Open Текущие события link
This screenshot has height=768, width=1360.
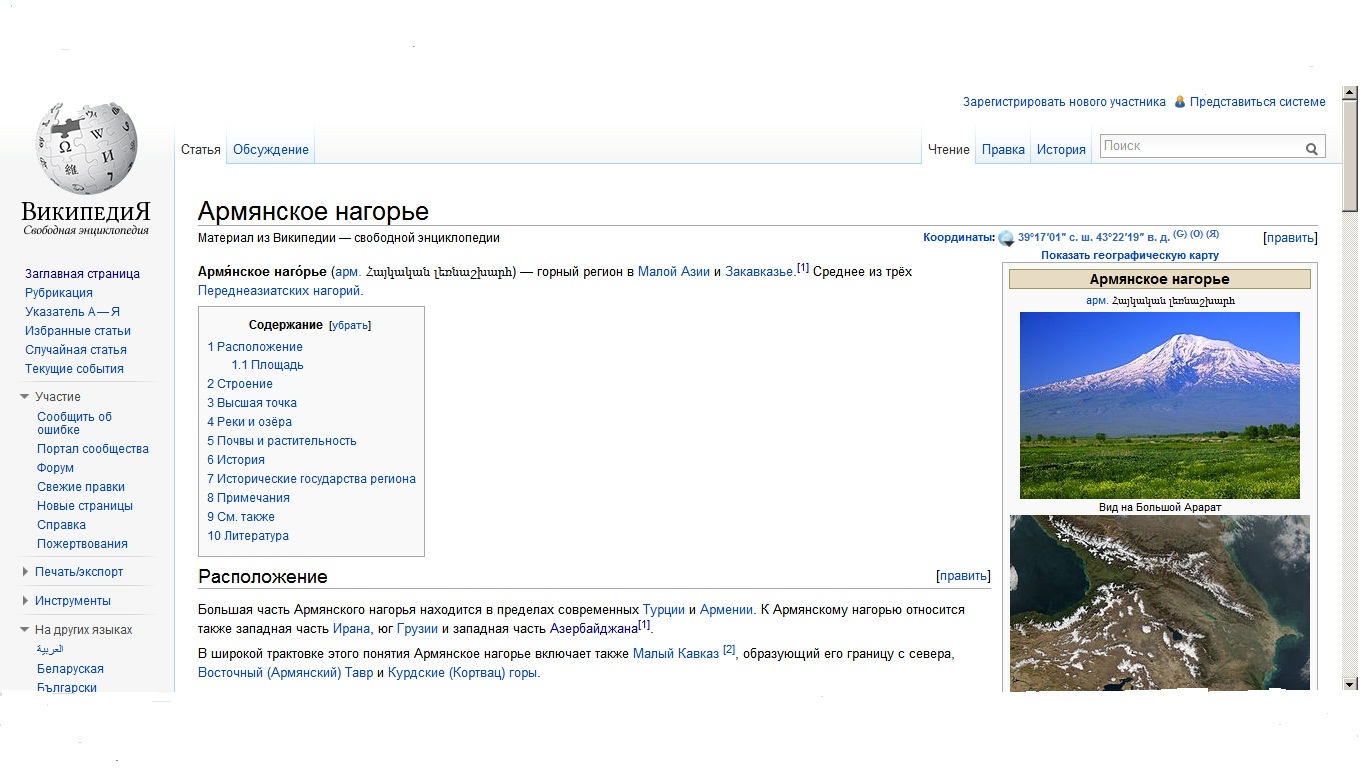coord(74,369)
